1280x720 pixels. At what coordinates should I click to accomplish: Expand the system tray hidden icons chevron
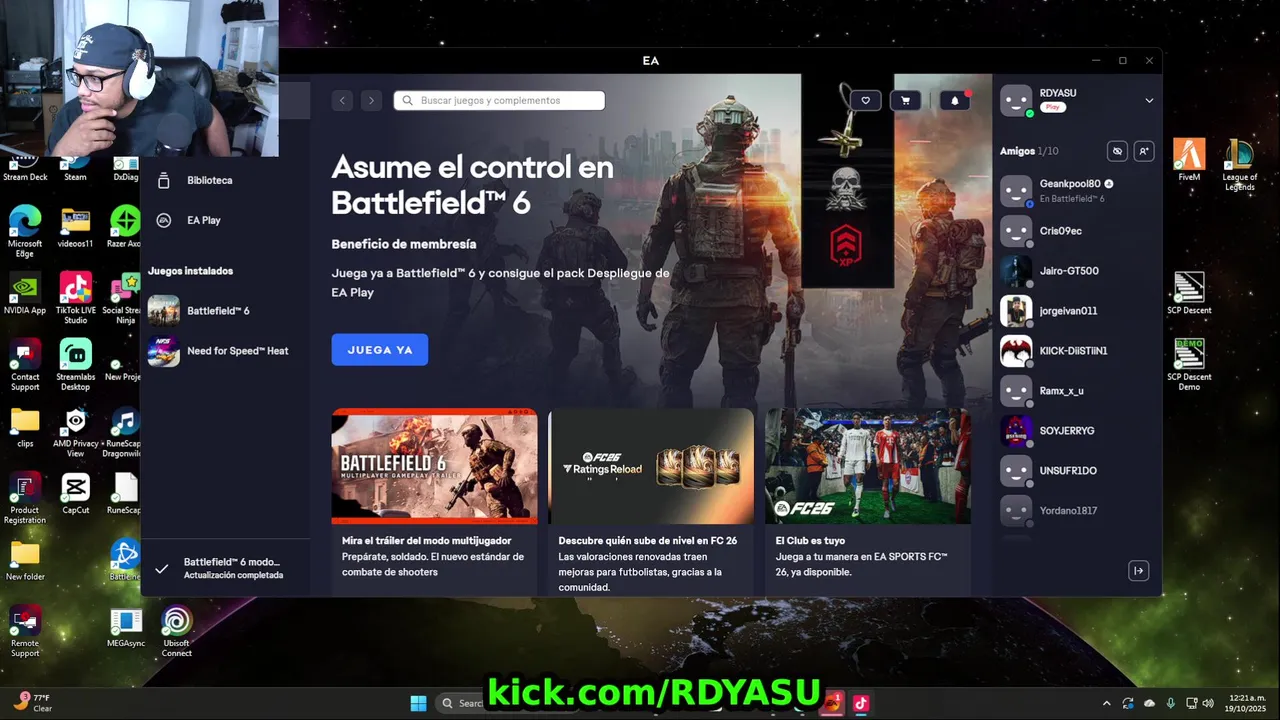click(x=1106, y=703)
